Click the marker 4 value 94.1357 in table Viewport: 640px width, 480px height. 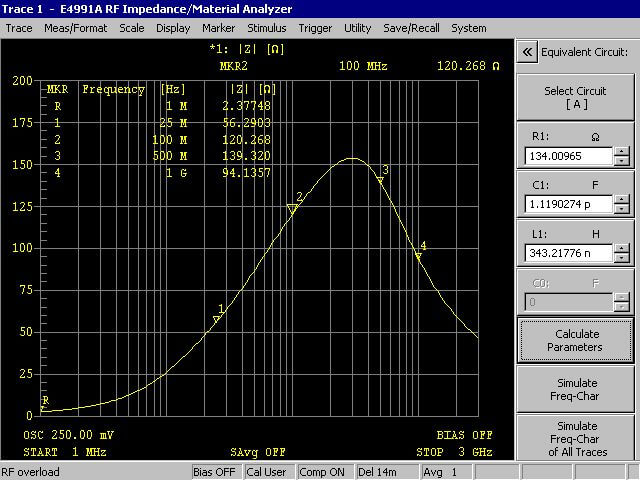tap(246, 173)
